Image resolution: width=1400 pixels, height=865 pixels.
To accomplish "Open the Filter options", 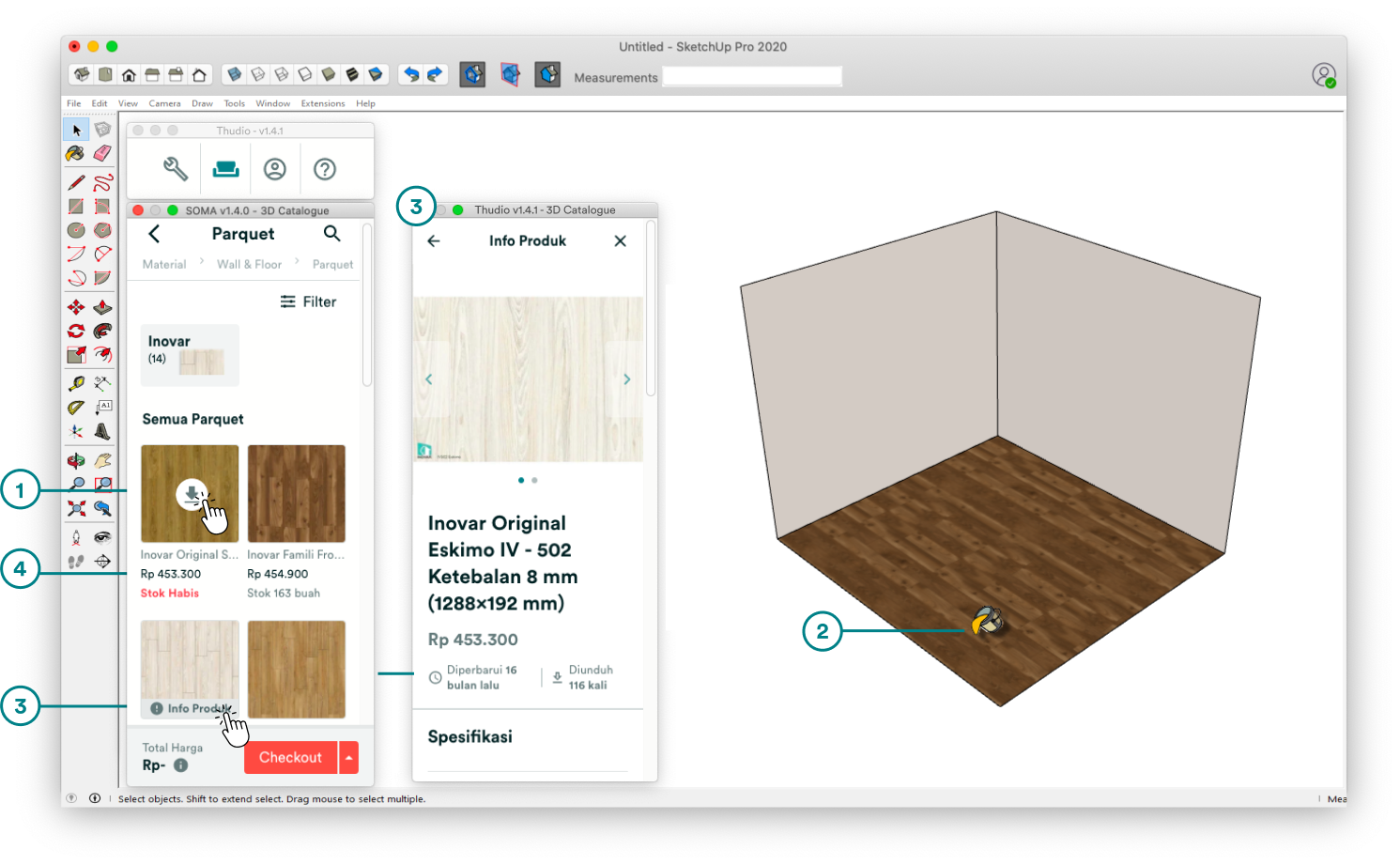I will (308, 301).
